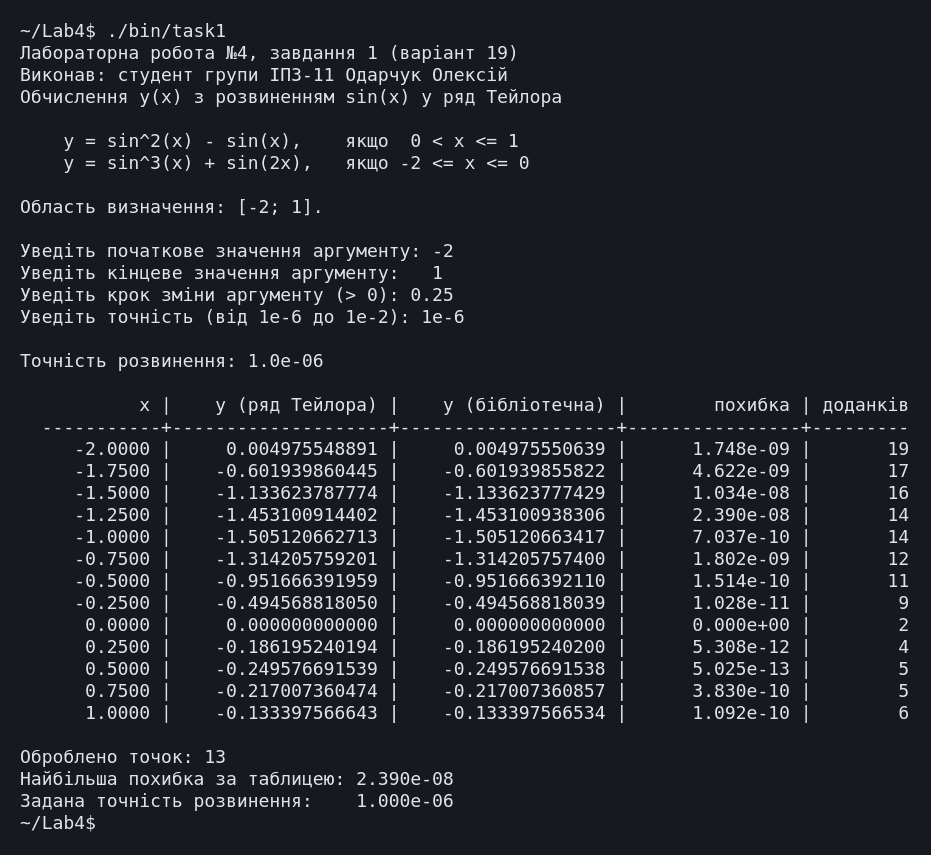Click the column header 'доданків'

865,405
